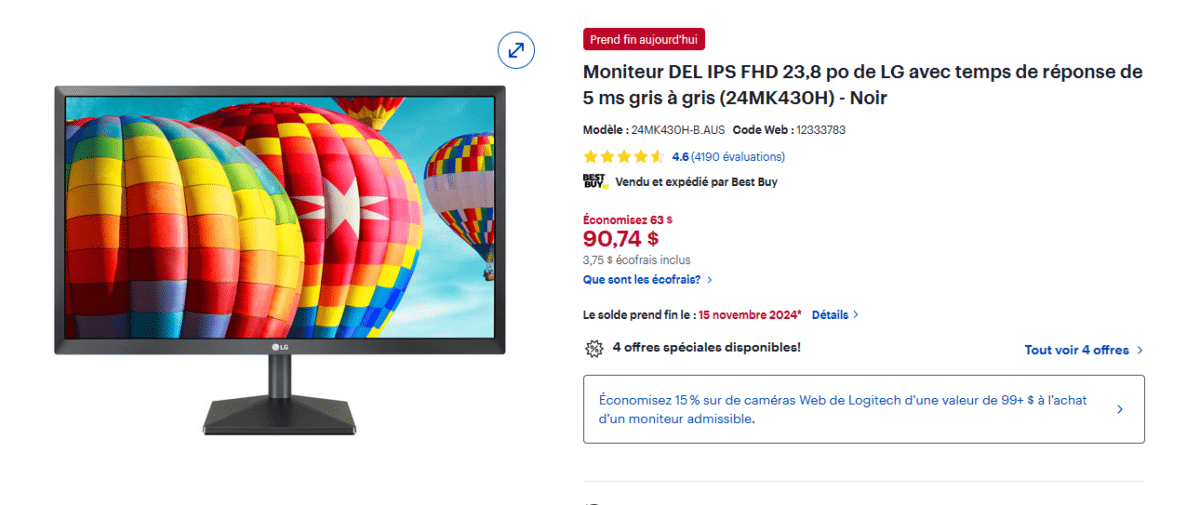Viewport: 1200px width, 505px height.
Task: Open the Logitech offer via its right chevron
Action: [1119, 409]
